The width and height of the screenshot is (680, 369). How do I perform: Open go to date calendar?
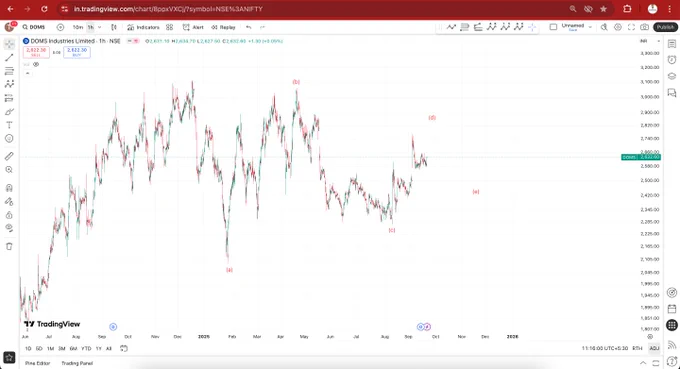124,348
